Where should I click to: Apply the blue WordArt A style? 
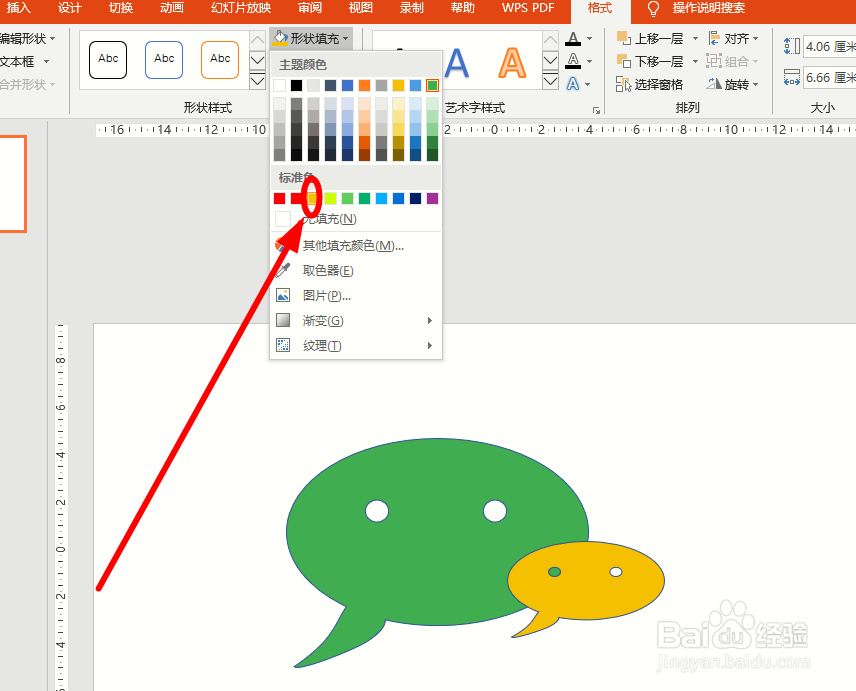click(x=456, y=63)
